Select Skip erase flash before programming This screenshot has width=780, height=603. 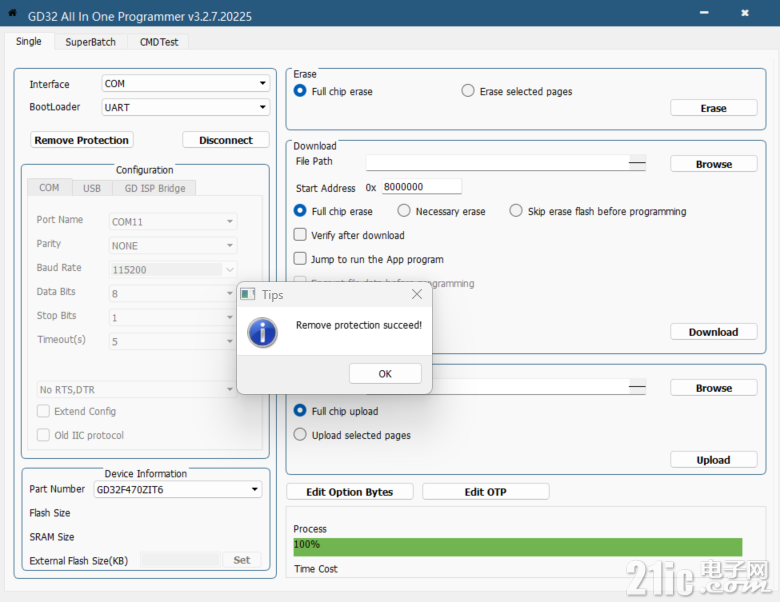click(598, 211)
